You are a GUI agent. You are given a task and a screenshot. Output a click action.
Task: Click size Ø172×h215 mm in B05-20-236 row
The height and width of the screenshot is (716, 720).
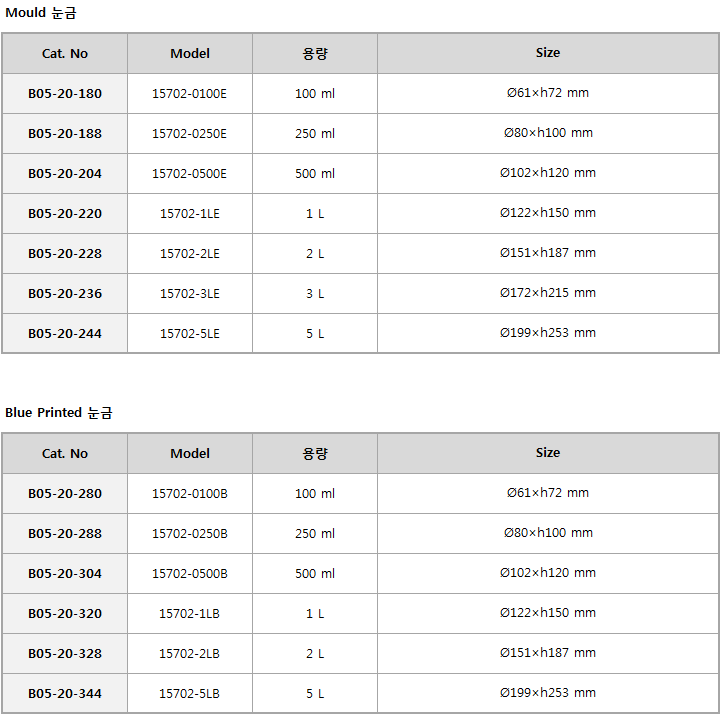[x=548, y=293]
